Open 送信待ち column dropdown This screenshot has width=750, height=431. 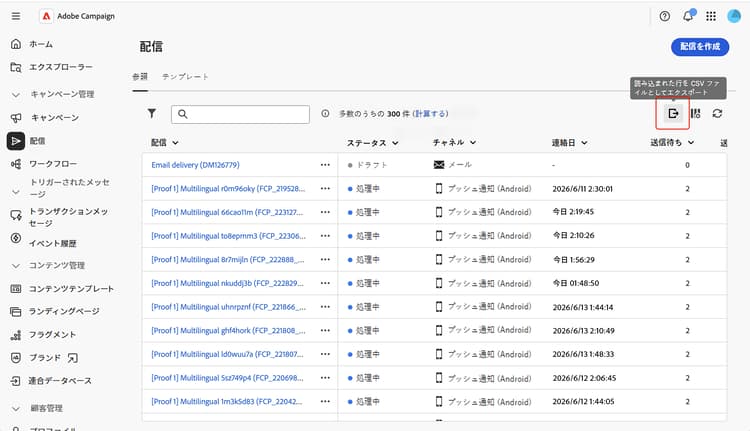coord(691,143)
